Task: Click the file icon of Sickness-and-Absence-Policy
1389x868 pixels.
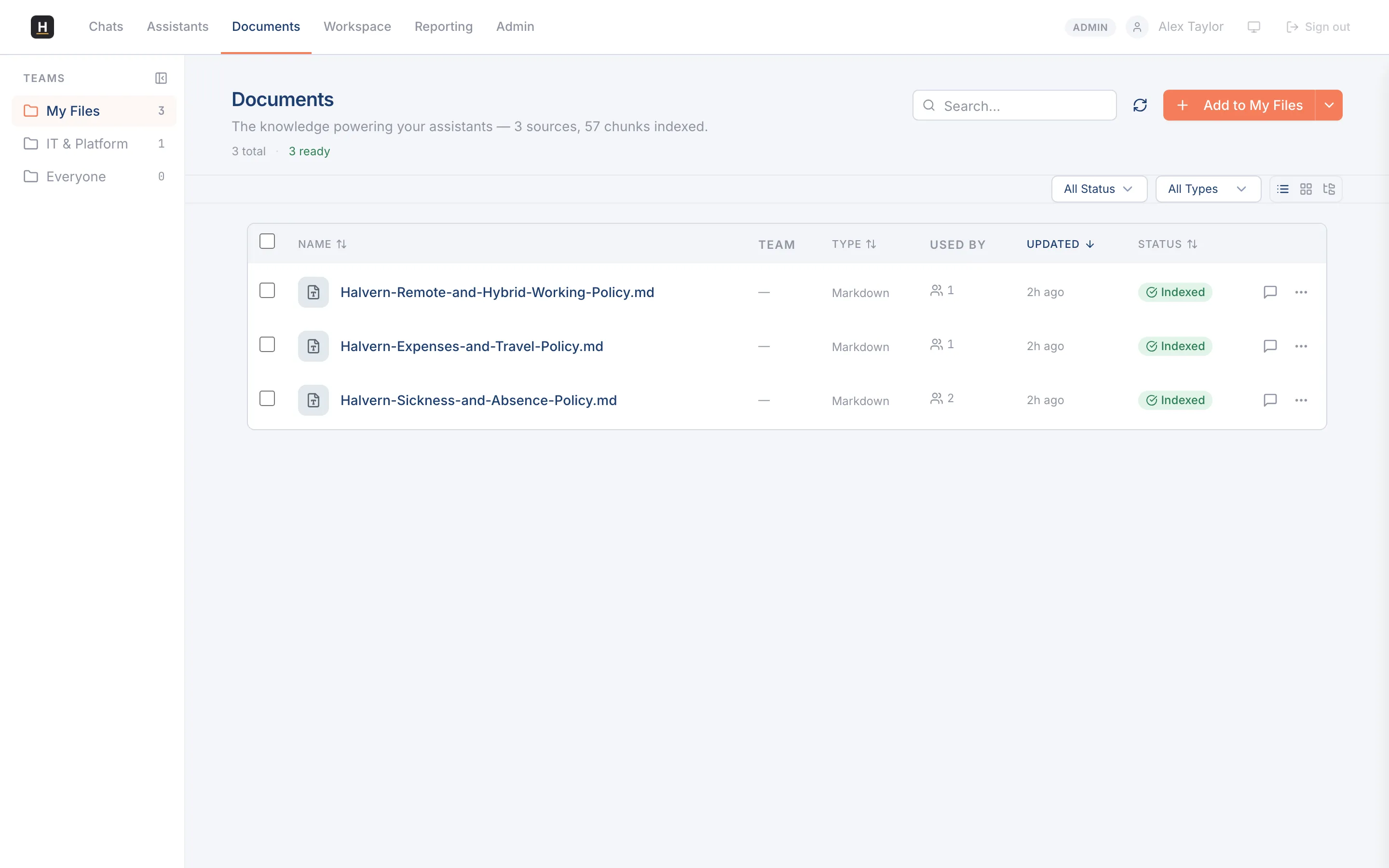Action: [313, 400]
